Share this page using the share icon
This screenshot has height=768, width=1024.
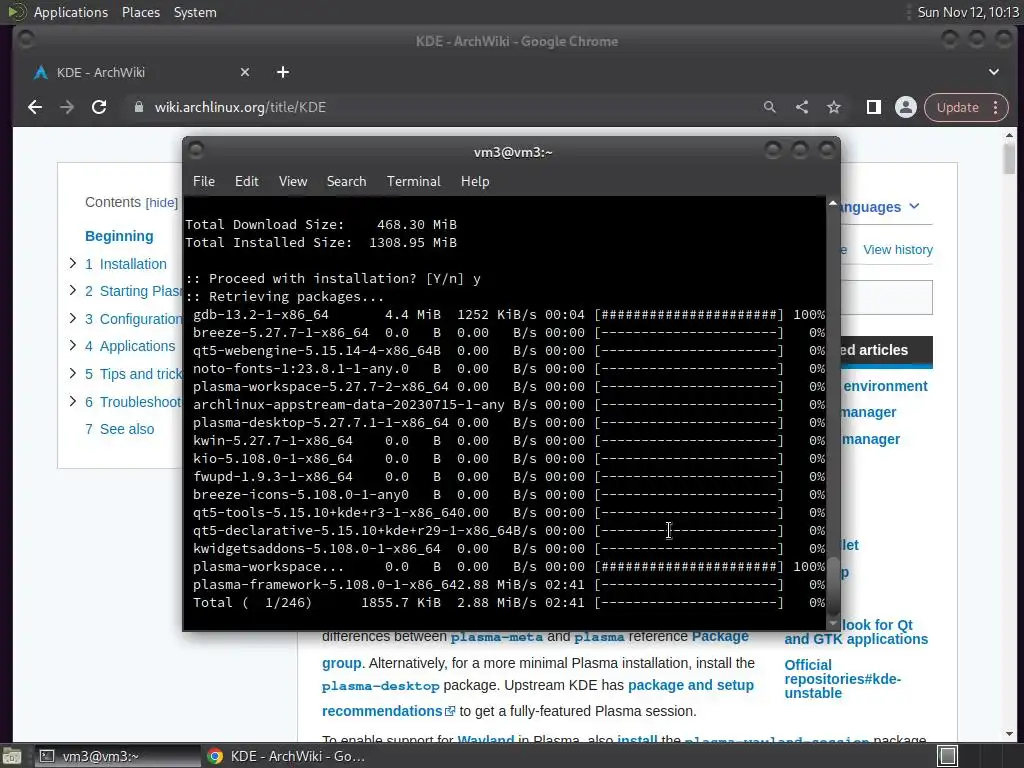coord(802,107)
